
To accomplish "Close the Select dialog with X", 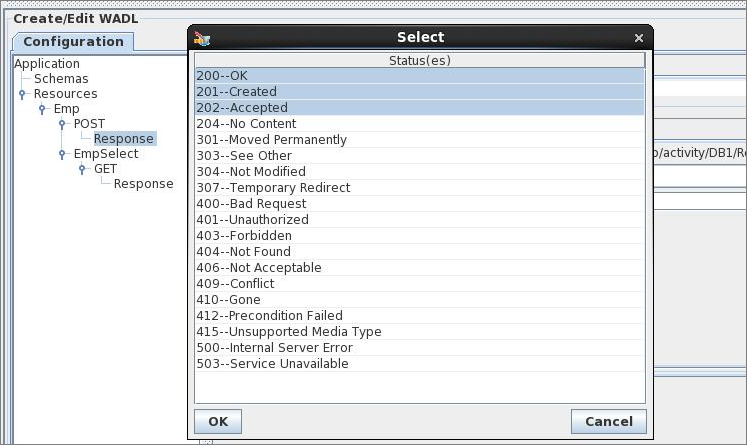I will [639, 38].
